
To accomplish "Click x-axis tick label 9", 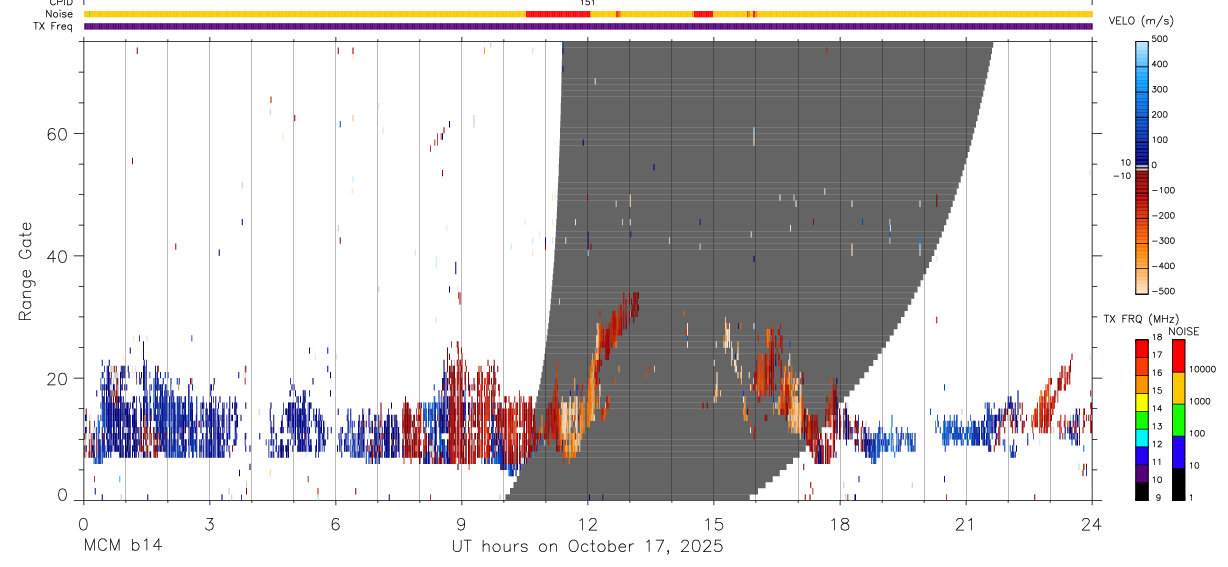I will (461, 523).
